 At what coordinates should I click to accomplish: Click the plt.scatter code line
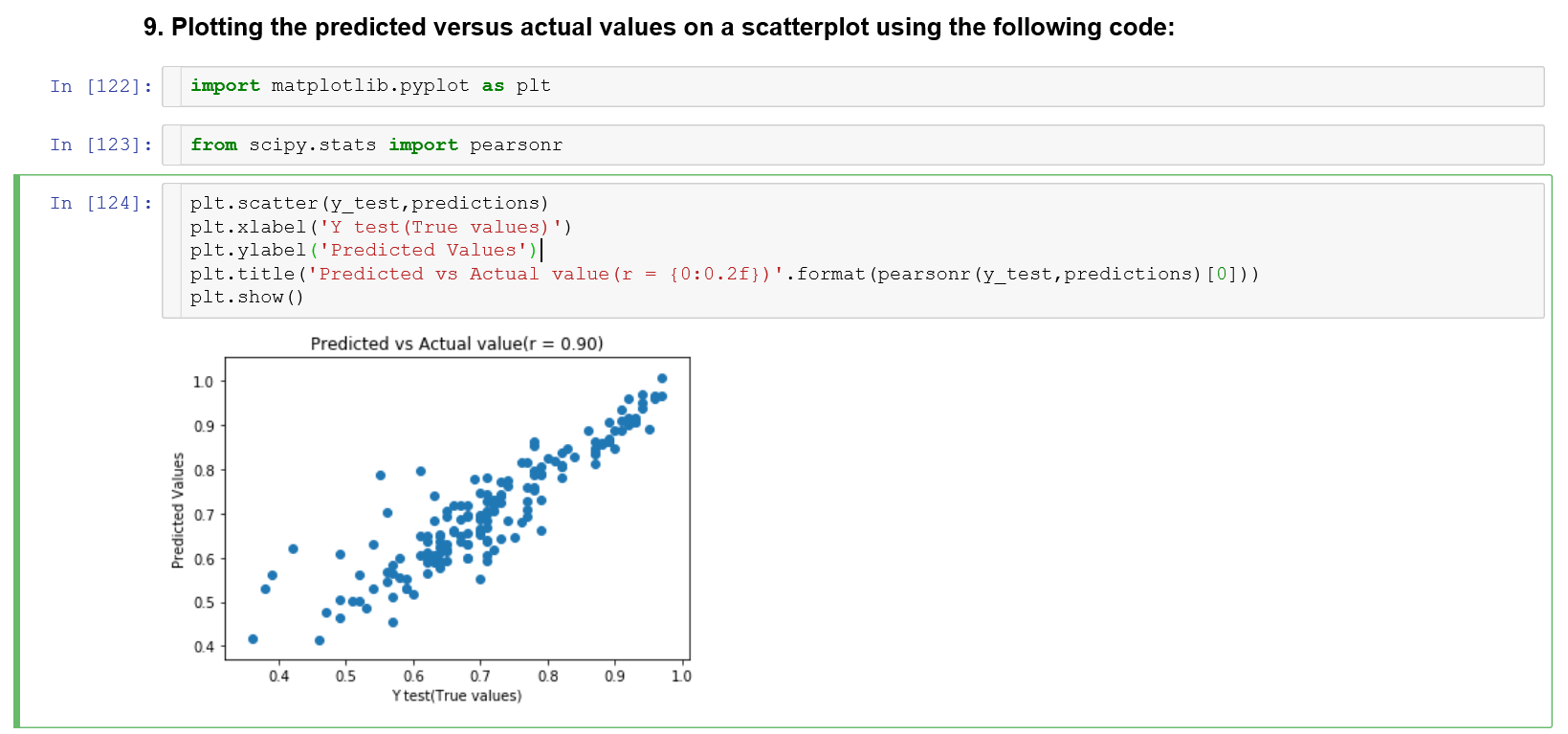pos(369,203)
